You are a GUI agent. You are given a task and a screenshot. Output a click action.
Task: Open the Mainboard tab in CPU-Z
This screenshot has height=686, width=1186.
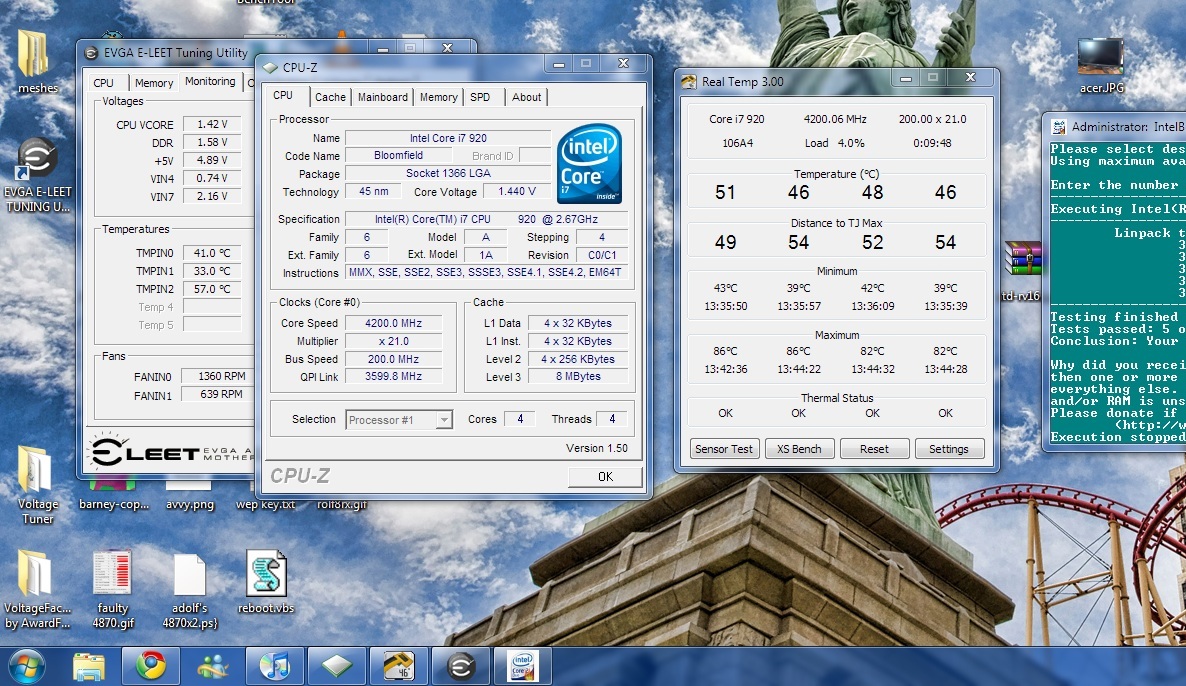click(x=383, y=97)
